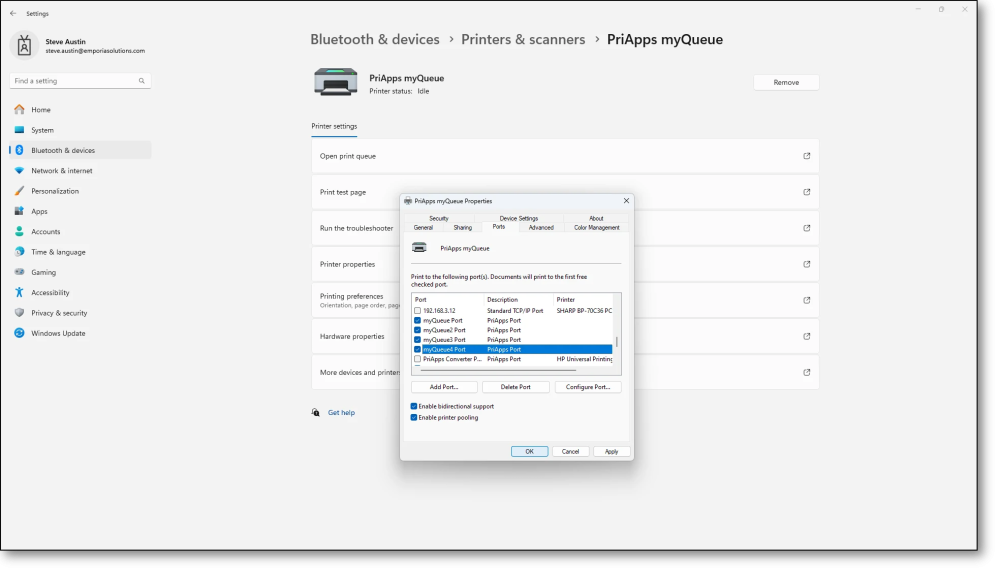This screenshot has width=1000, height=573.
Task: Click Apply in Properties dialog
Action: [x=612, y=452]
